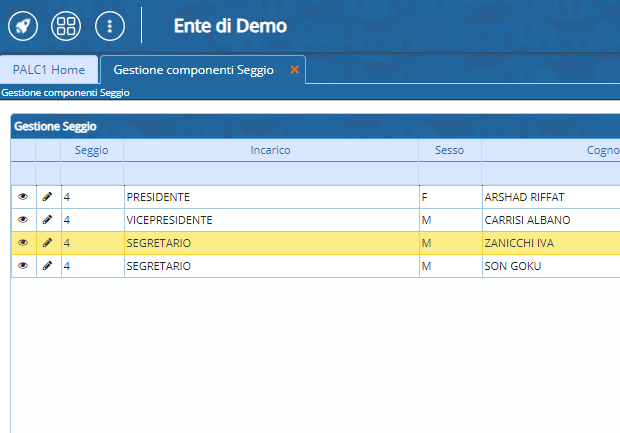Open the four-squares apps grid icon
Viewport: 620px width, 433px height.
66,25
